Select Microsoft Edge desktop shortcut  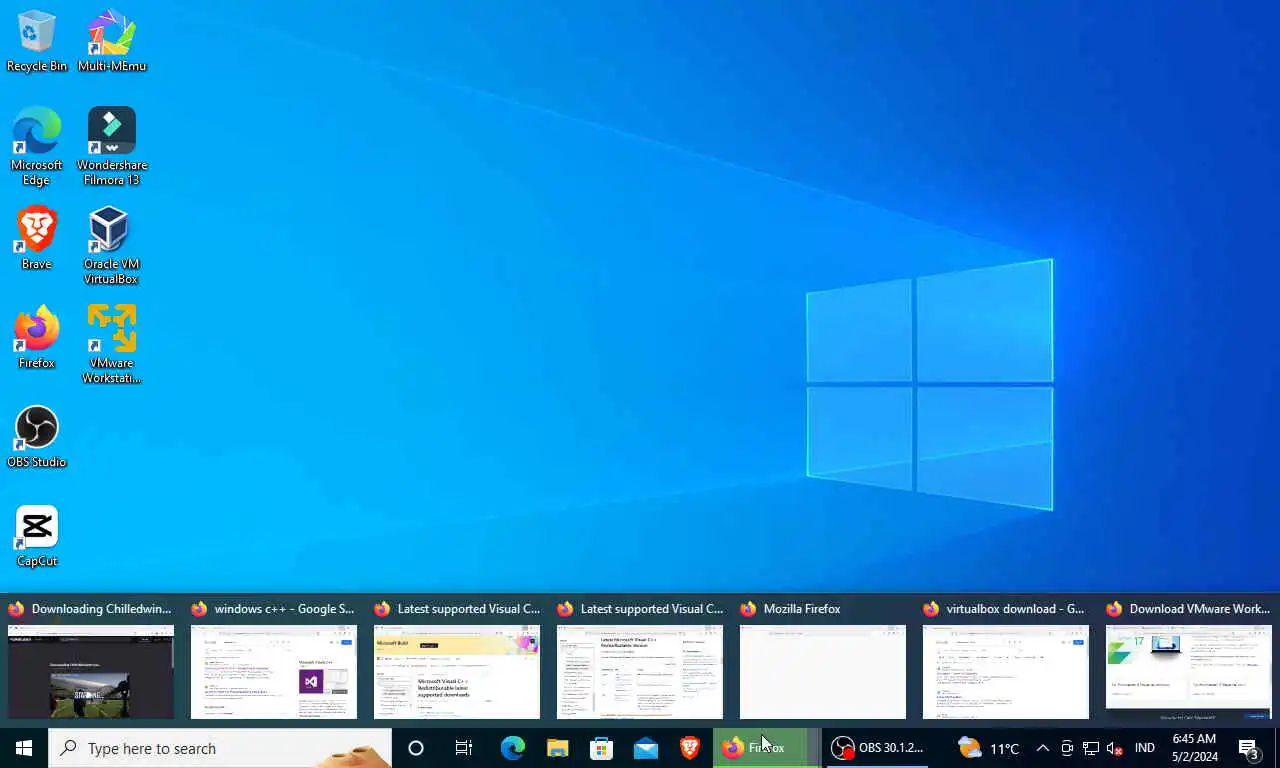coord(36,146)
